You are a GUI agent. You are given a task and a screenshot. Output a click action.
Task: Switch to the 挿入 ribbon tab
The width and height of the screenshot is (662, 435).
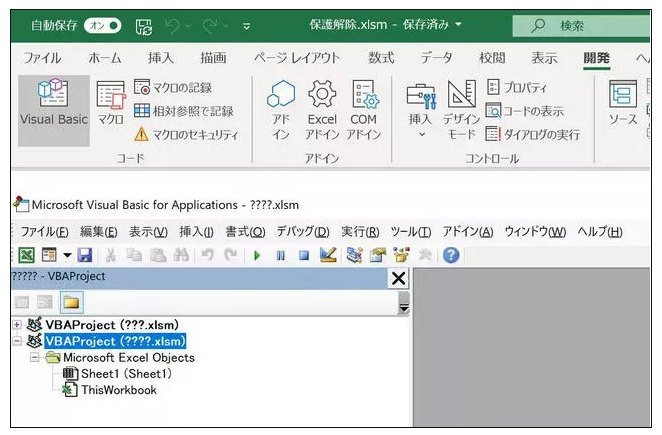[x=160, y=58]
